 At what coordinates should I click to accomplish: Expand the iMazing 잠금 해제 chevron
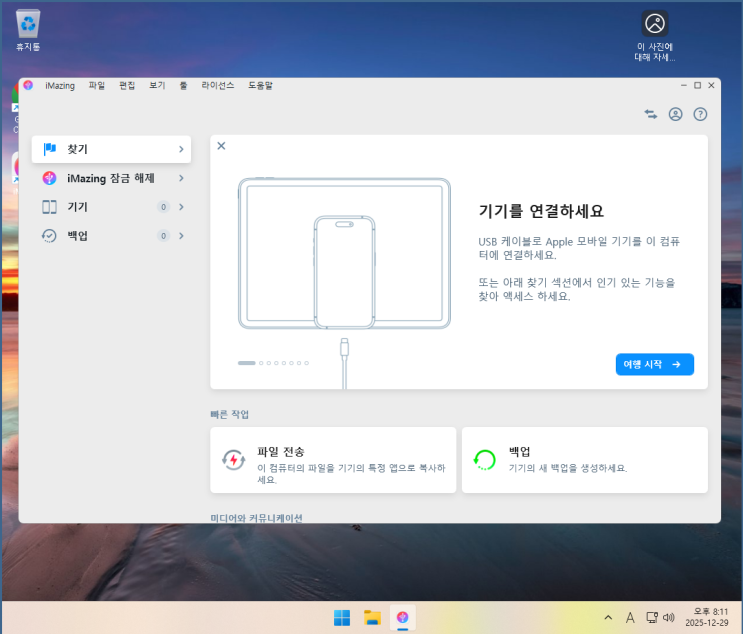(x=181, y=178)
